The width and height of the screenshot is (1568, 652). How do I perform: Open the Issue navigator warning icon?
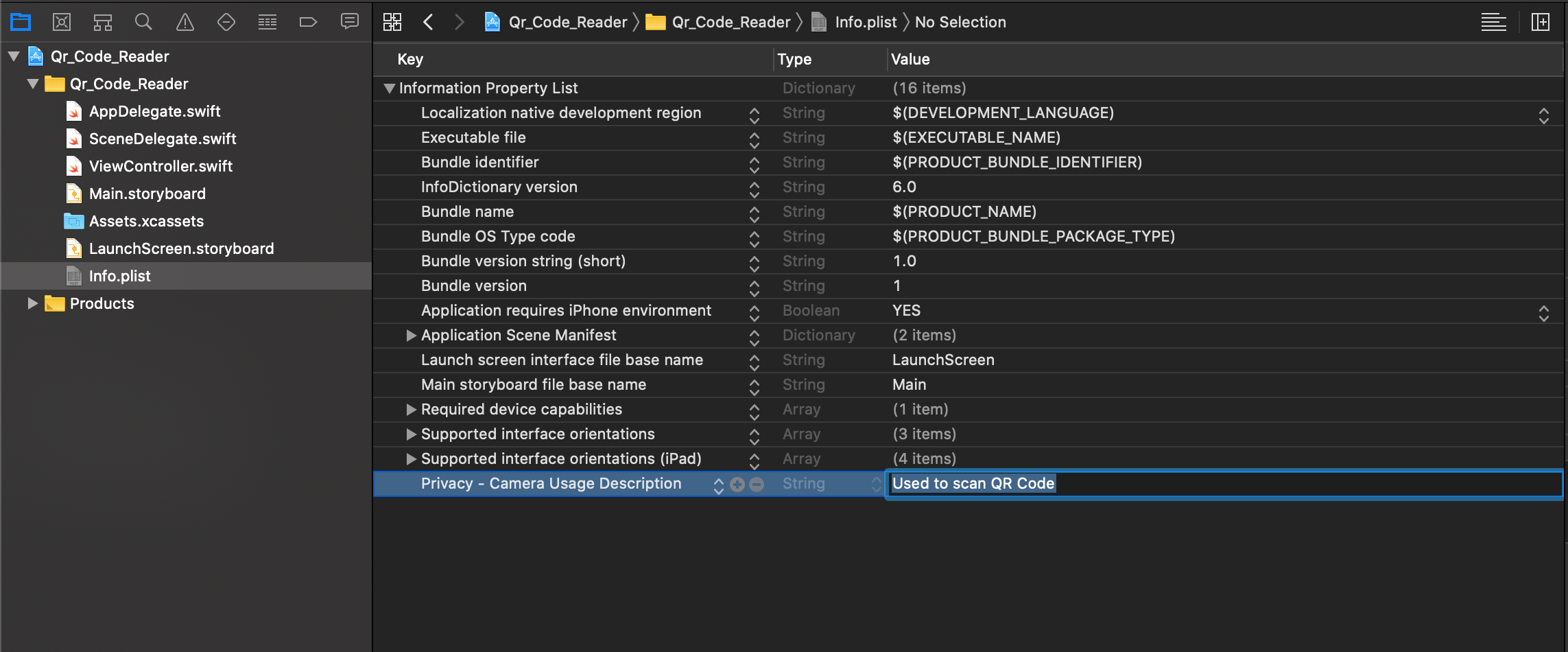[185, 22]
